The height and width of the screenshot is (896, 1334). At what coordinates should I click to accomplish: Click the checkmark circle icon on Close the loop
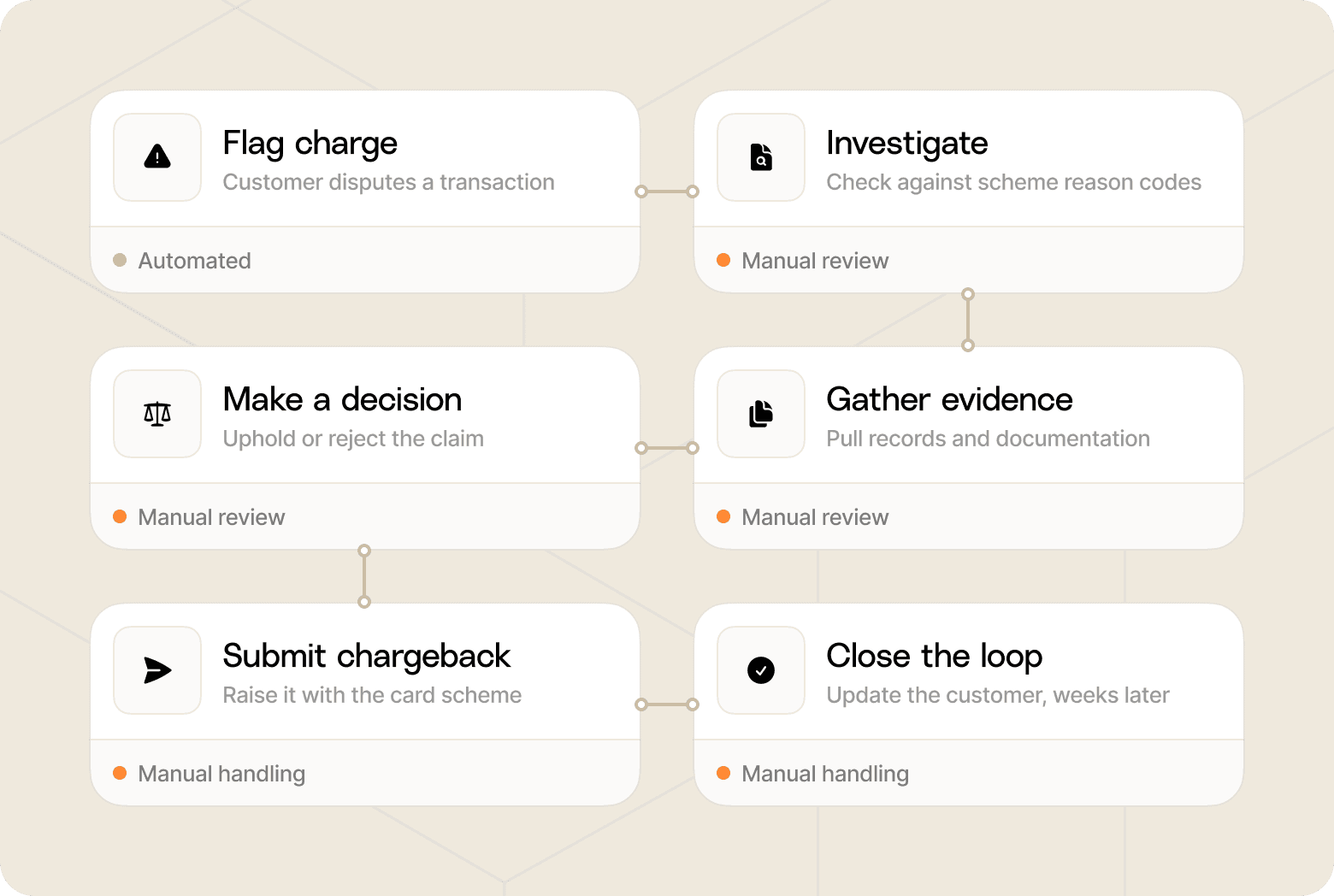click(x=761, y=670)
